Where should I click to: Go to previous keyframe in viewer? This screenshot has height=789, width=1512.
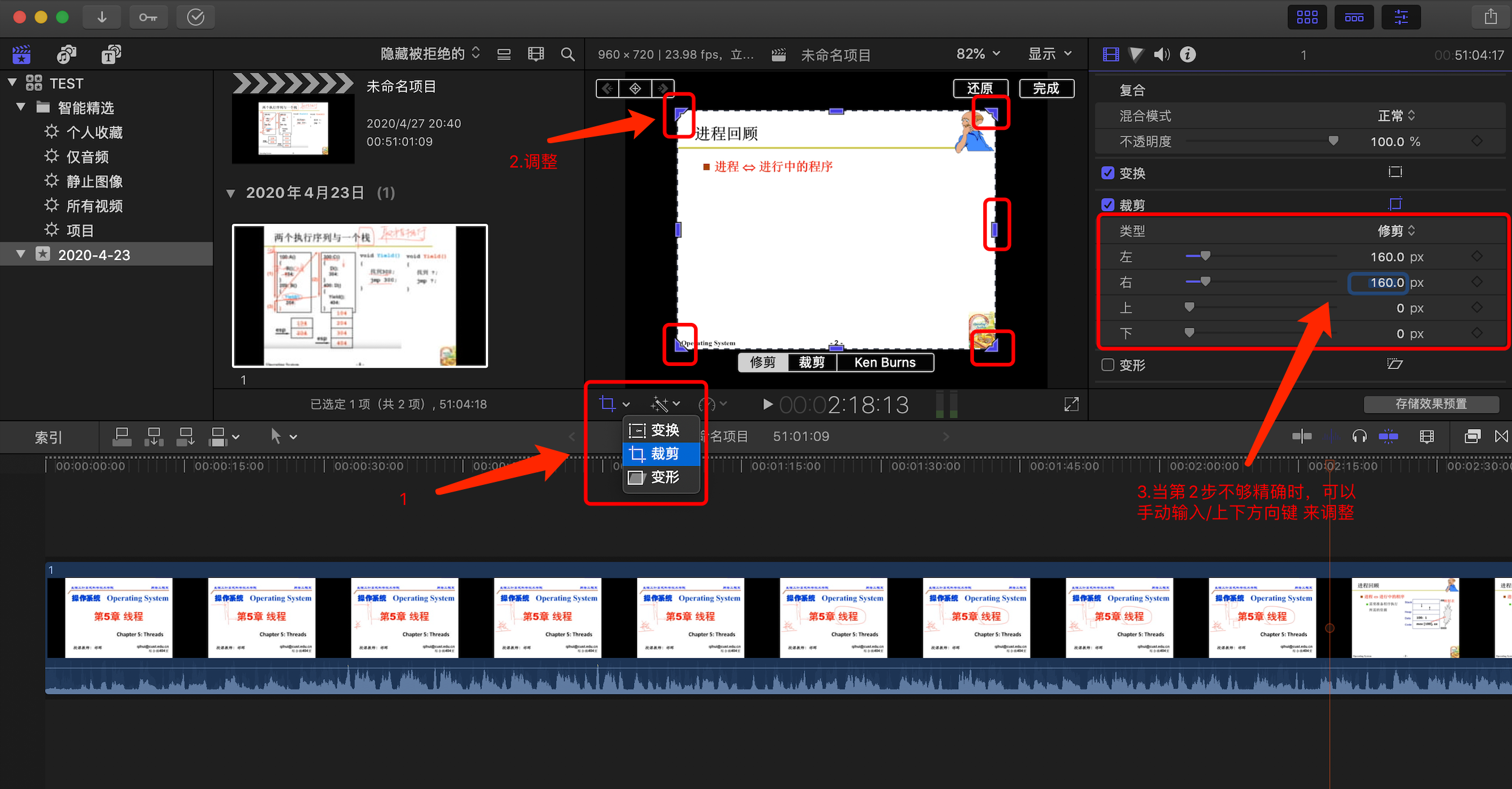pos(607,89)
